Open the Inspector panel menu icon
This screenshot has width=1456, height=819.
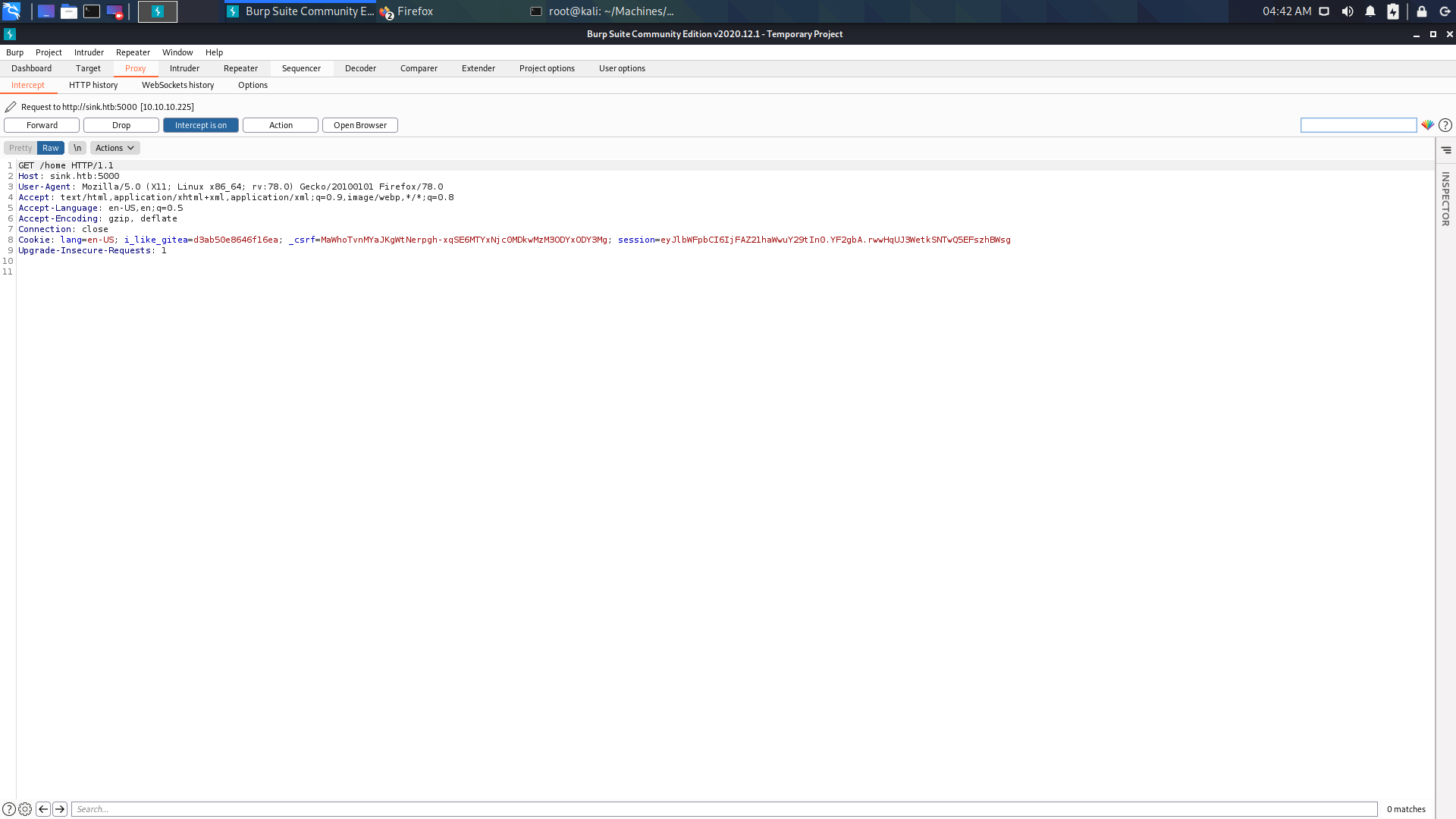[x=1446, y=150]
